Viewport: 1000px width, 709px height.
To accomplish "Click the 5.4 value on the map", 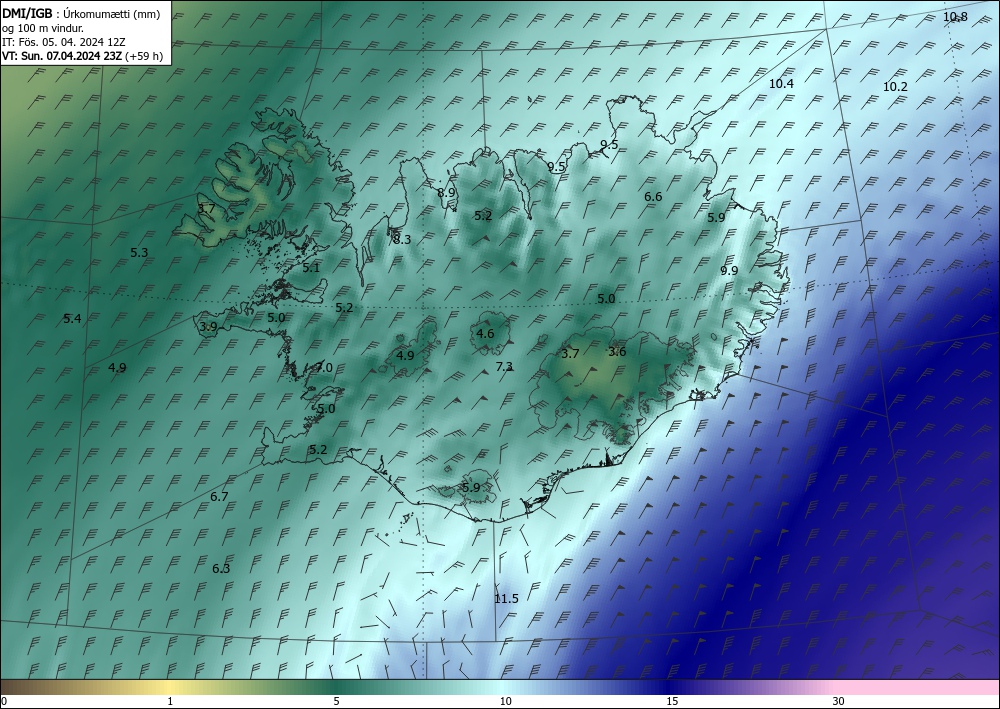I will tap(72, 319).
